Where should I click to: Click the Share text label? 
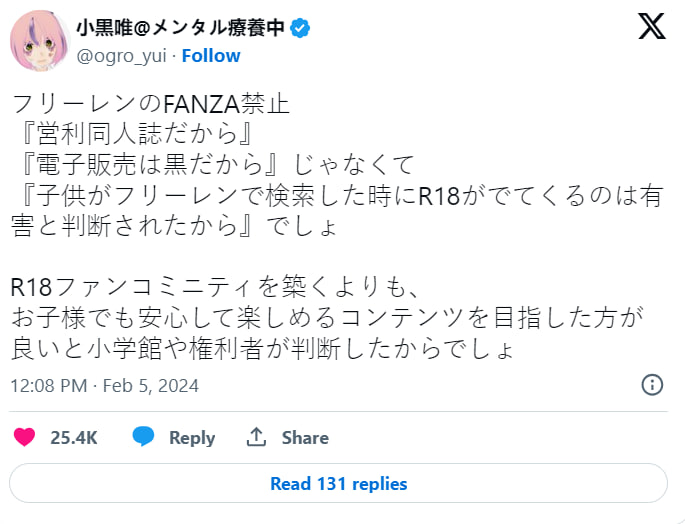(x=305, y=437)
